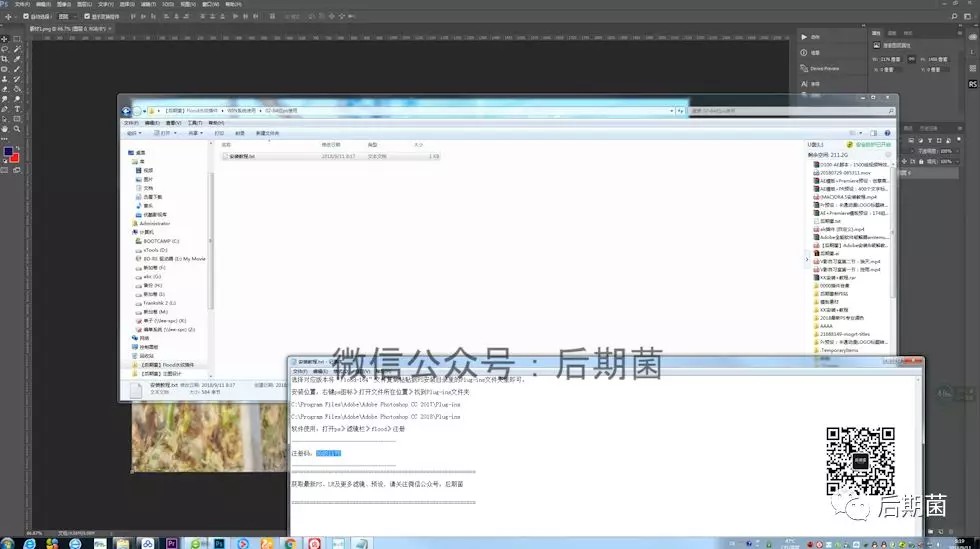The width and height of the screenshot is (980, 549).
Task: Select 安装教程.txt file in Explorer
Action: [x=331, y=156]
